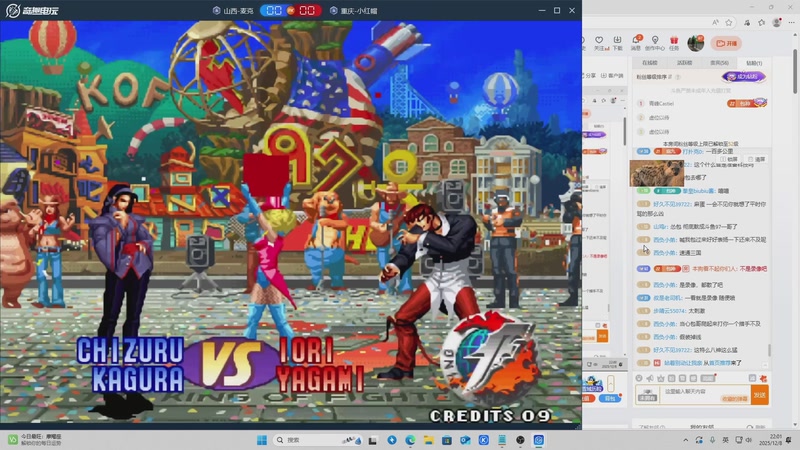Click the chat message input field

706,395
